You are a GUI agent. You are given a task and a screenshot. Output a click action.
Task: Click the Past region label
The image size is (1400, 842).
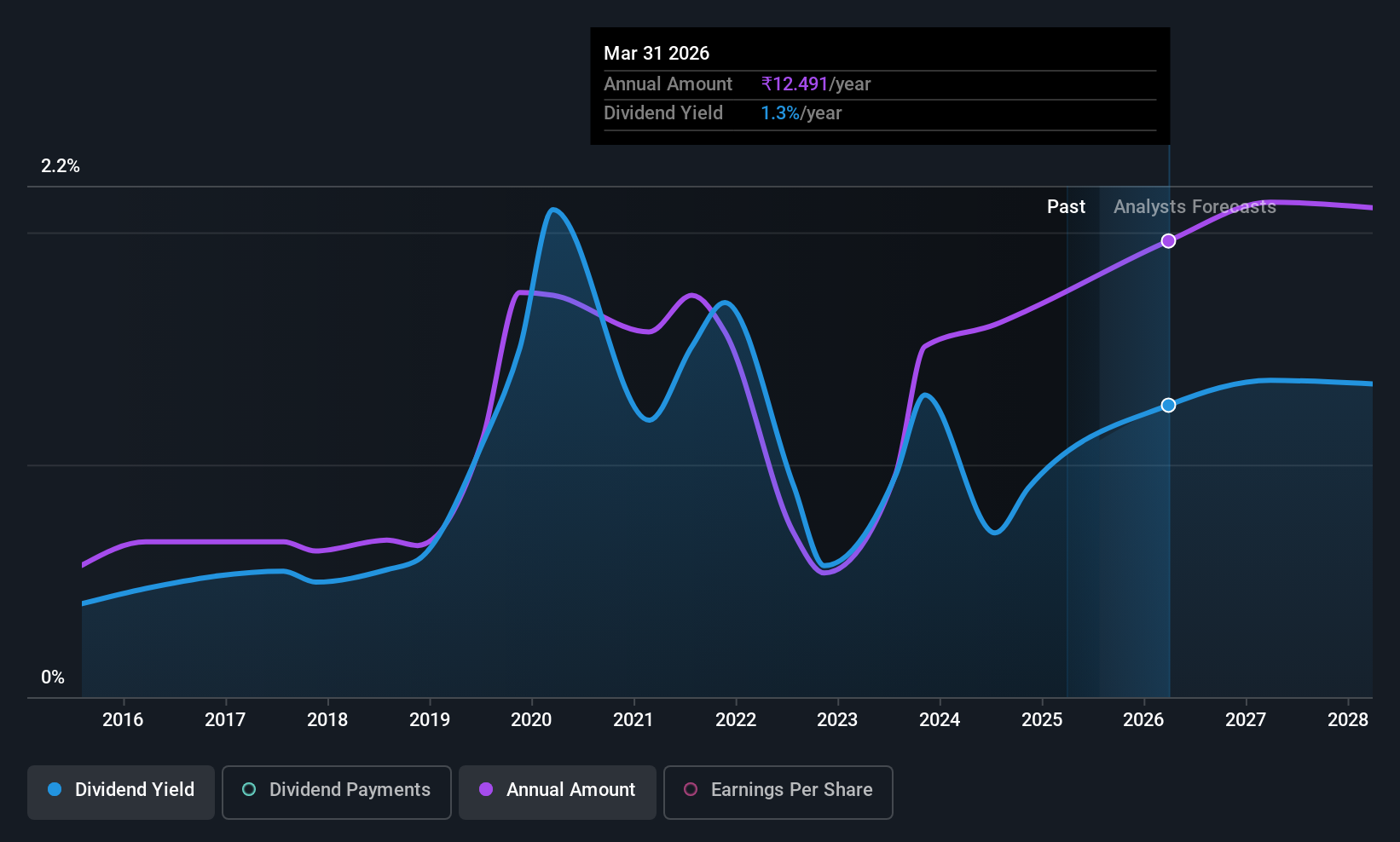click(1066, 207)
